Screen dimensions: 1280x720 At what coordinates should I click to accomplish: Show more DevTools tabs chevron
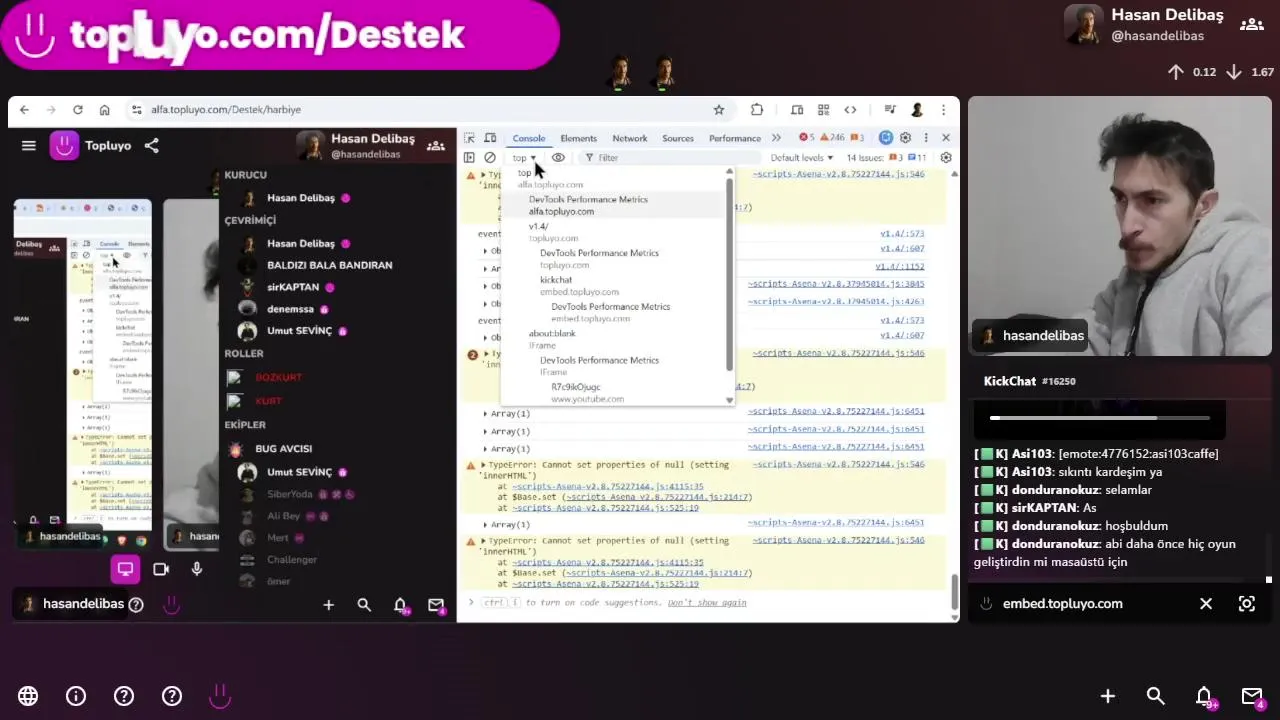click(x=776, y=138)
